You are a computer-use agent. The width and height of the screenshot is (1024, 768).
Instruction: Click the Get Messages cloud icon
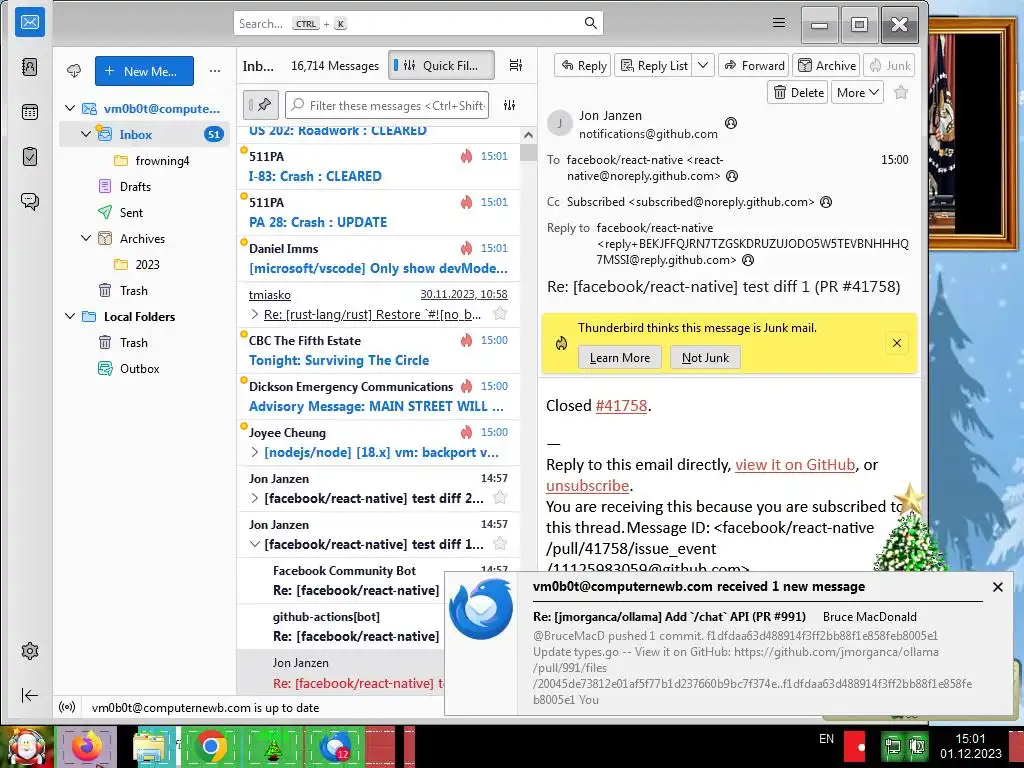pyautogui.click(x=74, y=71)
